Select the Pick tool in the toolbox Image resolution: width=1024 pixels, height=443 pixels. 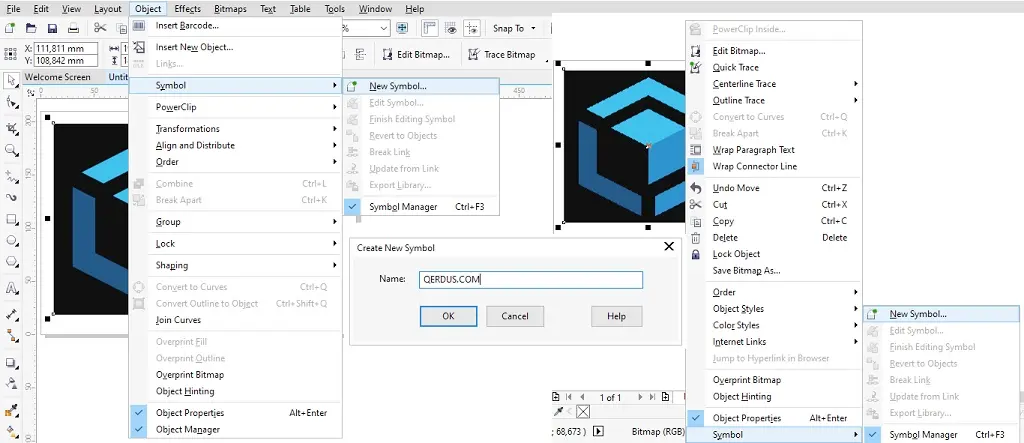click(x=11, y=80)
